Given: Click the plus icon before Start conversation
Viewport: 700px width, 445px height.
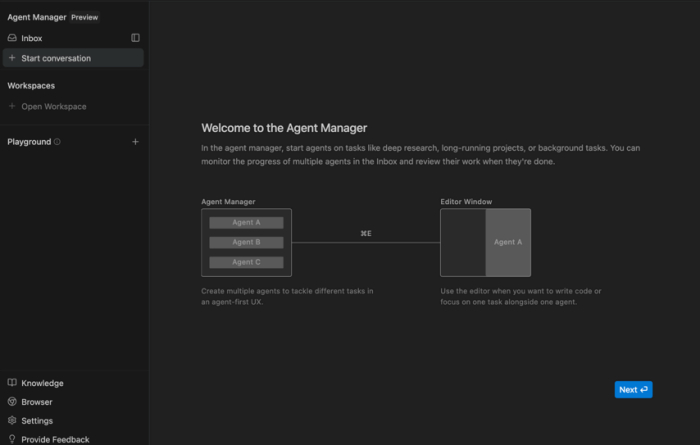Looking at the screenshot, I should (x=12, y=58).
